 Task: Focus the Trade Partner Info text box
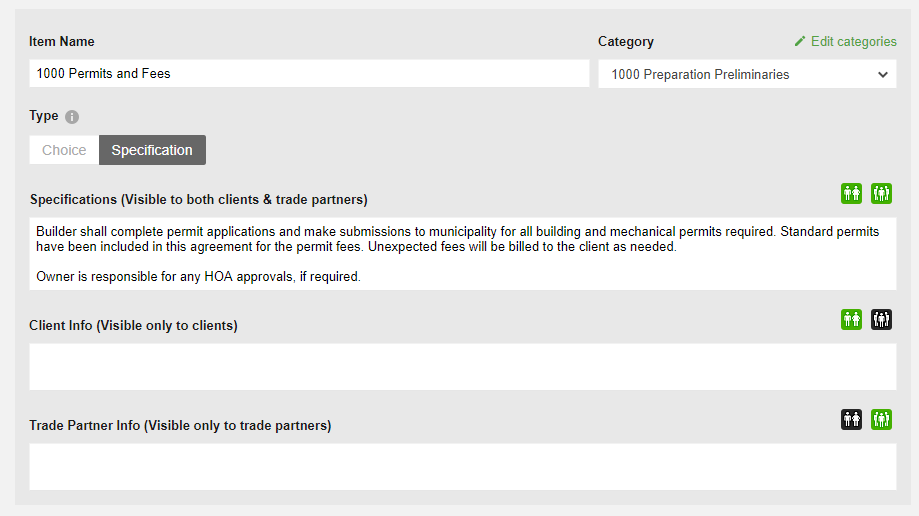pyautogui.click(x=462, y=466)
